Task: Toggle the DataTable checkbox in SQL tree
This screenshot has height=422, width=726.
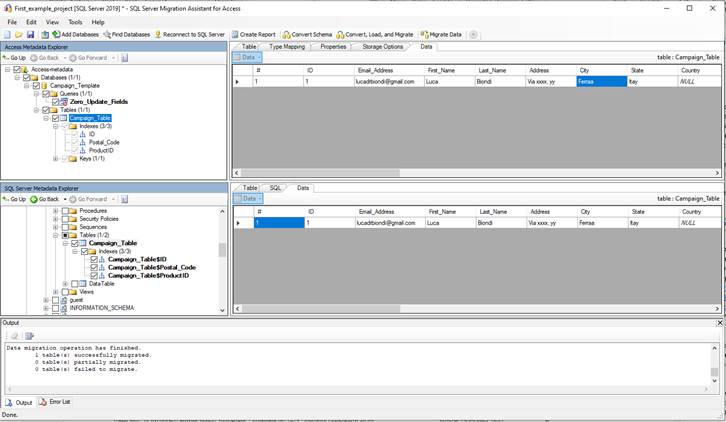Action: tap(75, 283)
